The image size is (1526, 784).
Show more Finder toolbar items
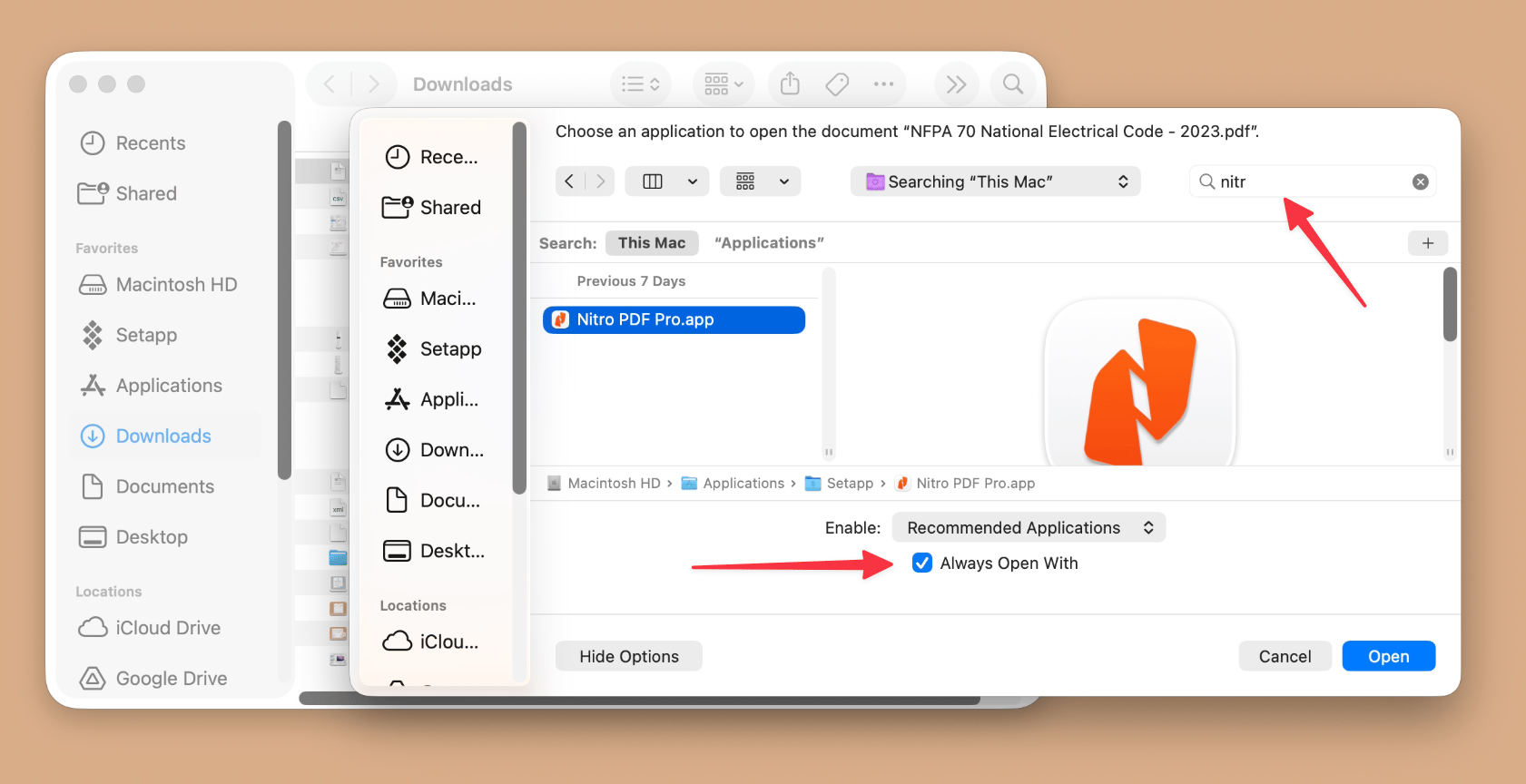[x=956, y=84]
